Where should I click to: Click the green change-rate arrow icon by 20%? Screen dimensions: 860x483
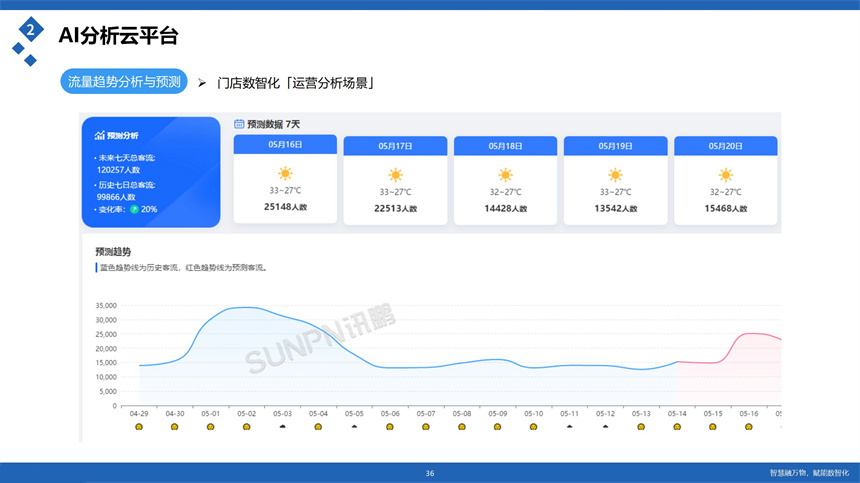134,209
